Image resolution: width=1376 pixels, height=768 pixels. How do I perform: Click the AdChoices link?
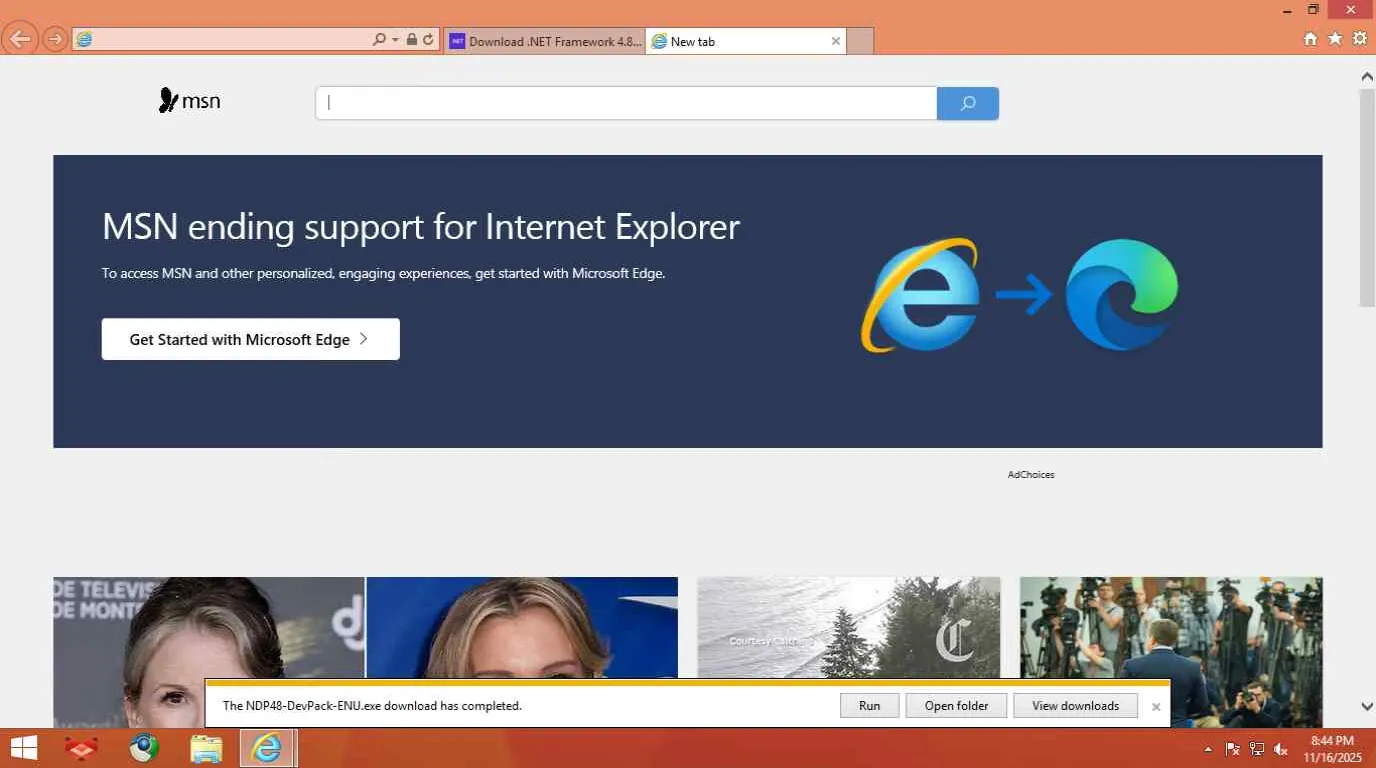pyautogui.click(x=1031, y=475)
